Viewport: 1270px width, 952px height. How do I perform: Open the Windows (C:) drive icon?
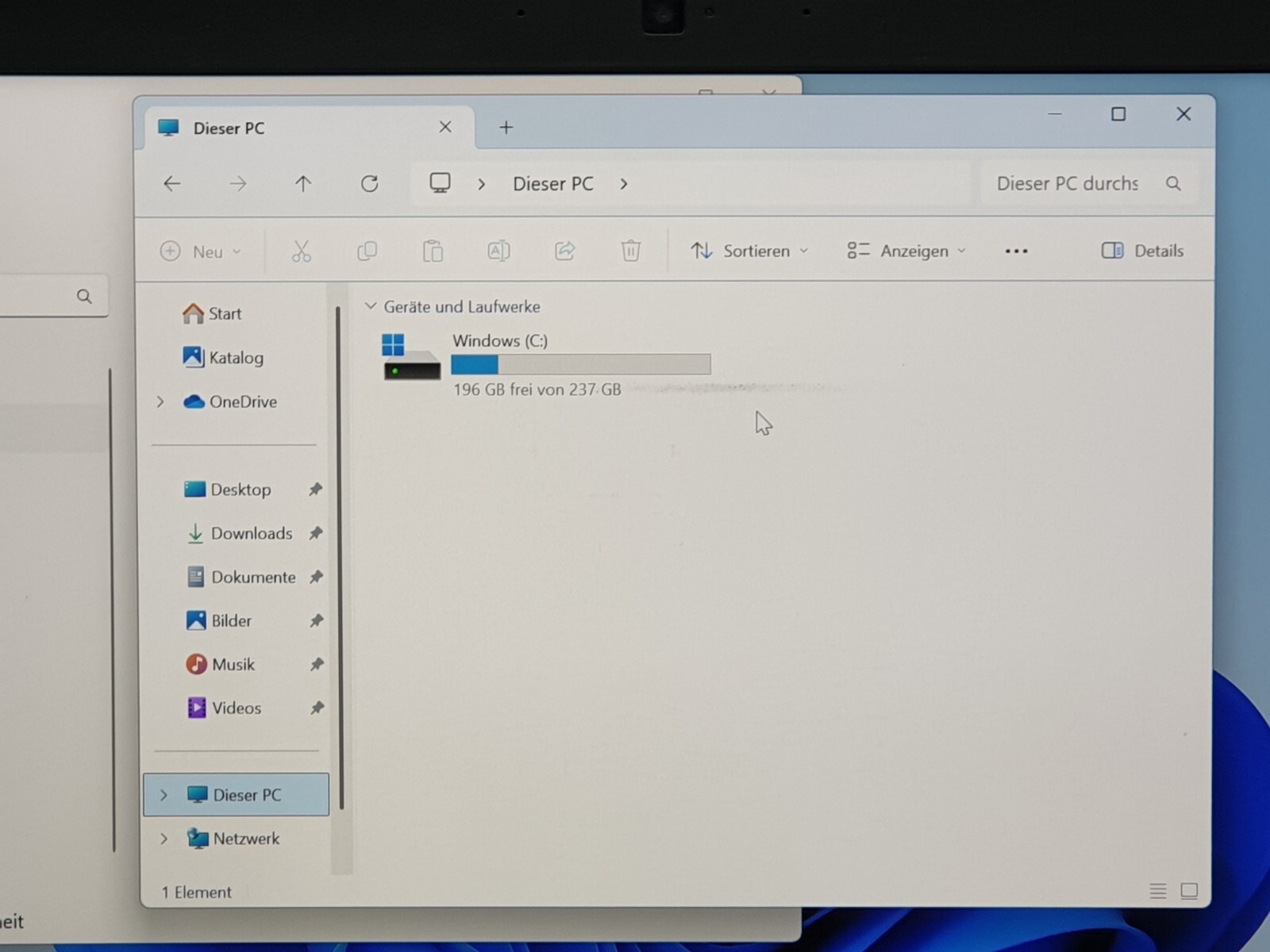pos(410,357)
